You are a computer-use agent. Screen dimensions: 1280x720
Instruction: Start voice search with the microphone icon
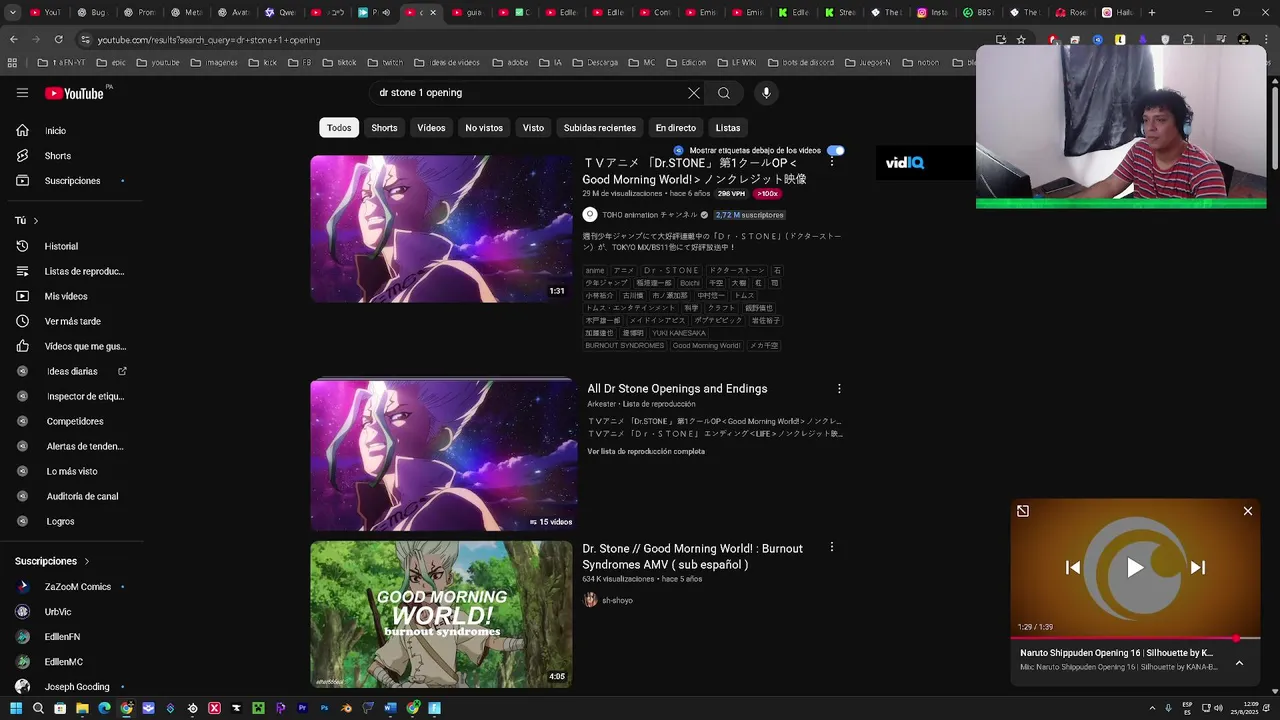pos(766,93)
